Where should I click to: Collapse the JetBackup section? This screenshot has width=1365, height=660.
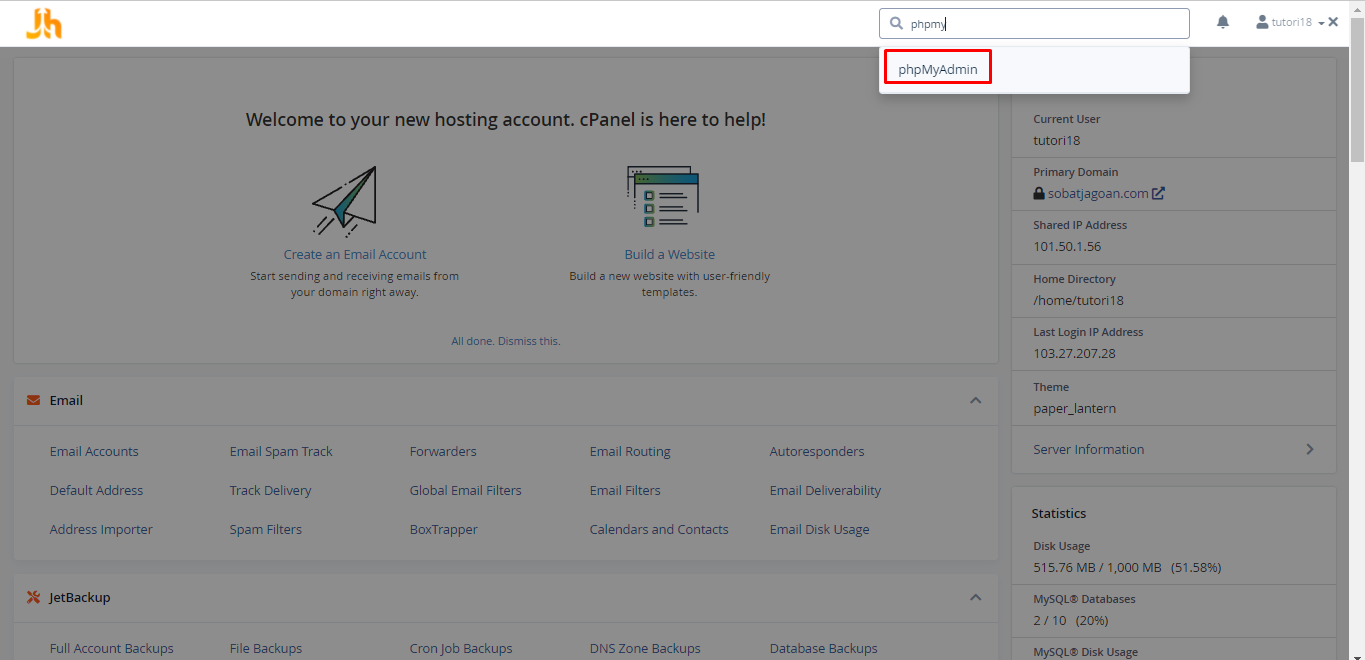[x=976, y=597]
